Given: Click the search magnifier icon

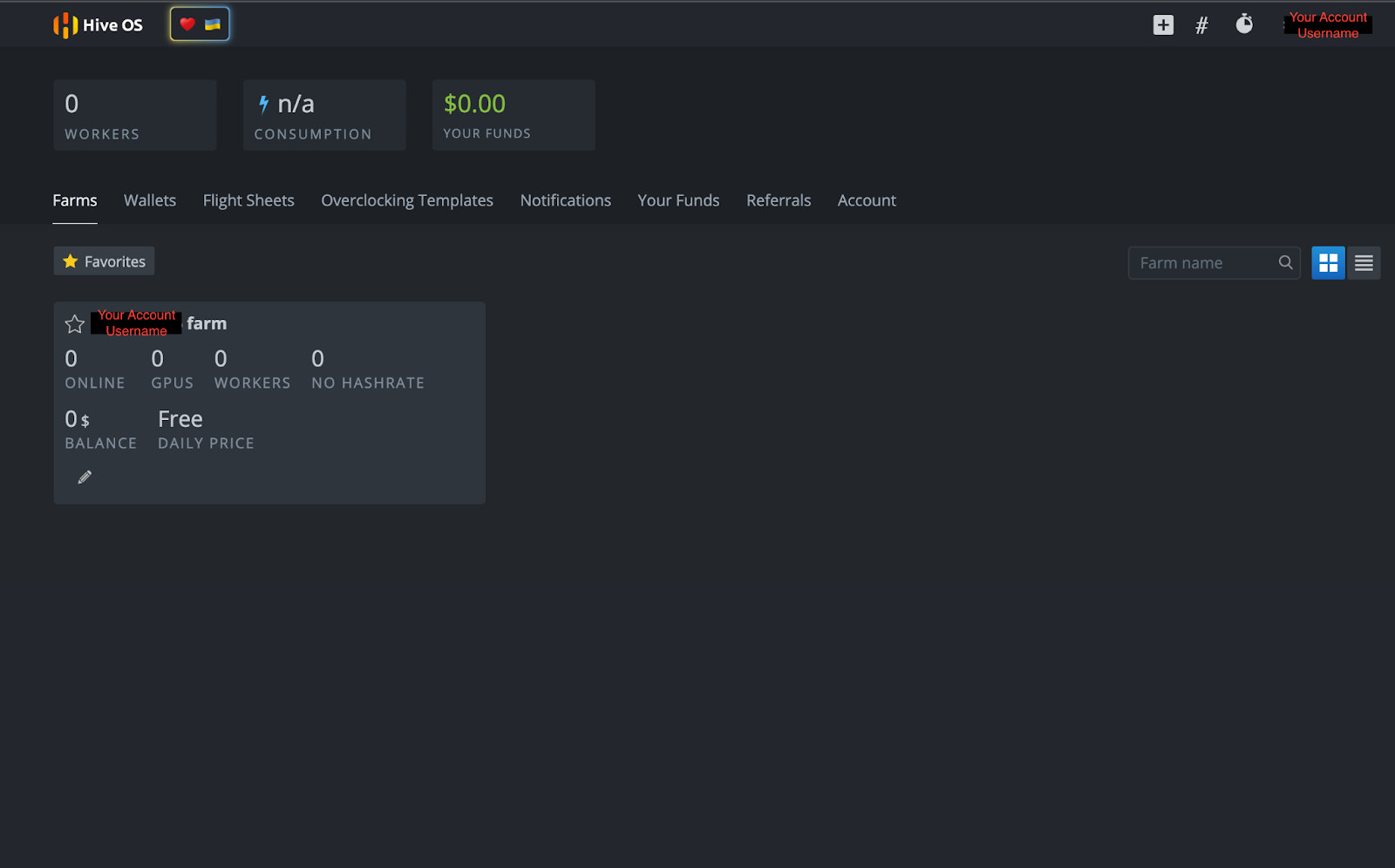Looking at the screenshot, I should click(1285, 262).
